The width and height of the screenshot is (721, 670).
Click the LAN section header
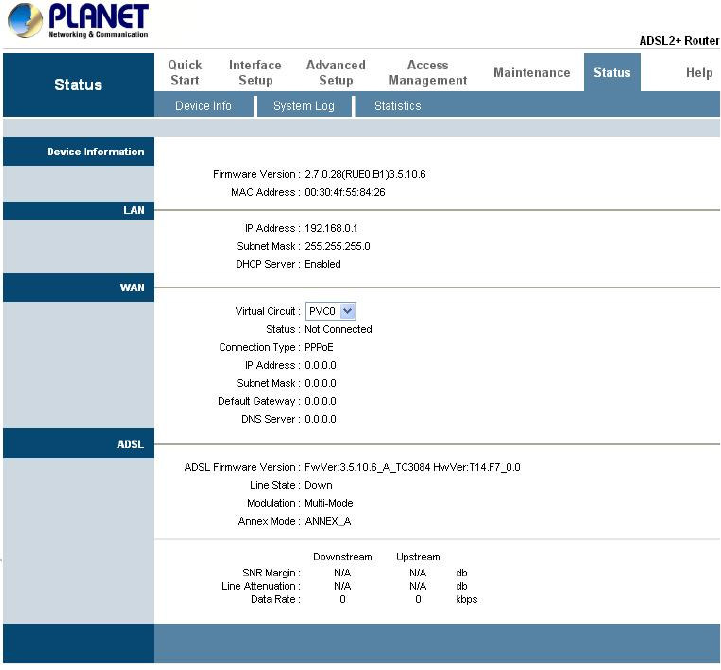[79, 210]
